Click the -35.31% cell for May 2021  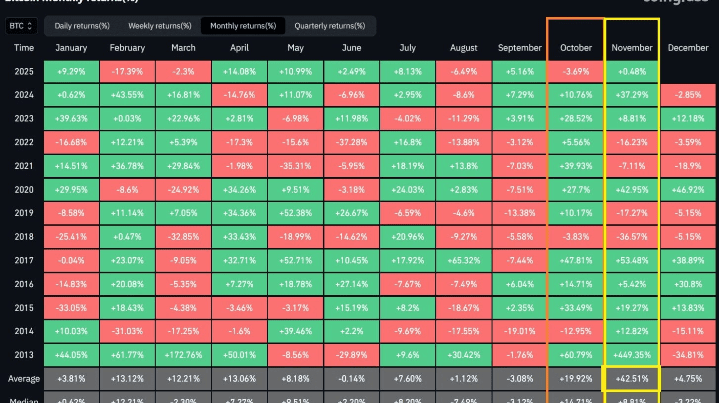[x=295, y=166]
